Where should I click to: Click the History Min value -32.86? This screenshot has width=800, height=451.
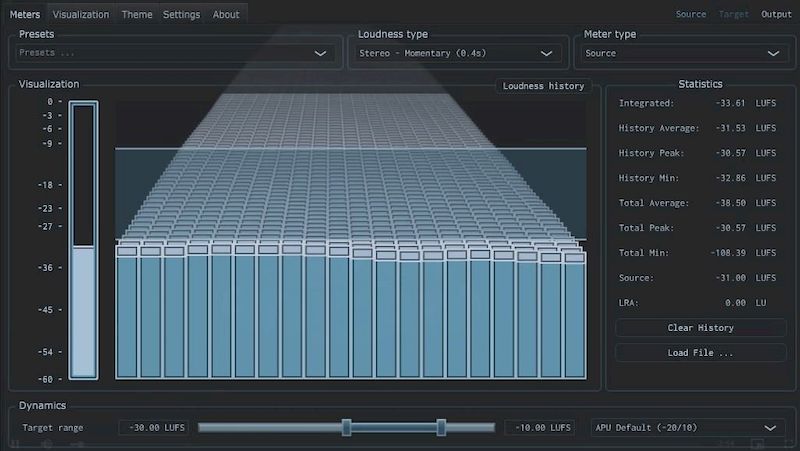[x=730, y=178]
